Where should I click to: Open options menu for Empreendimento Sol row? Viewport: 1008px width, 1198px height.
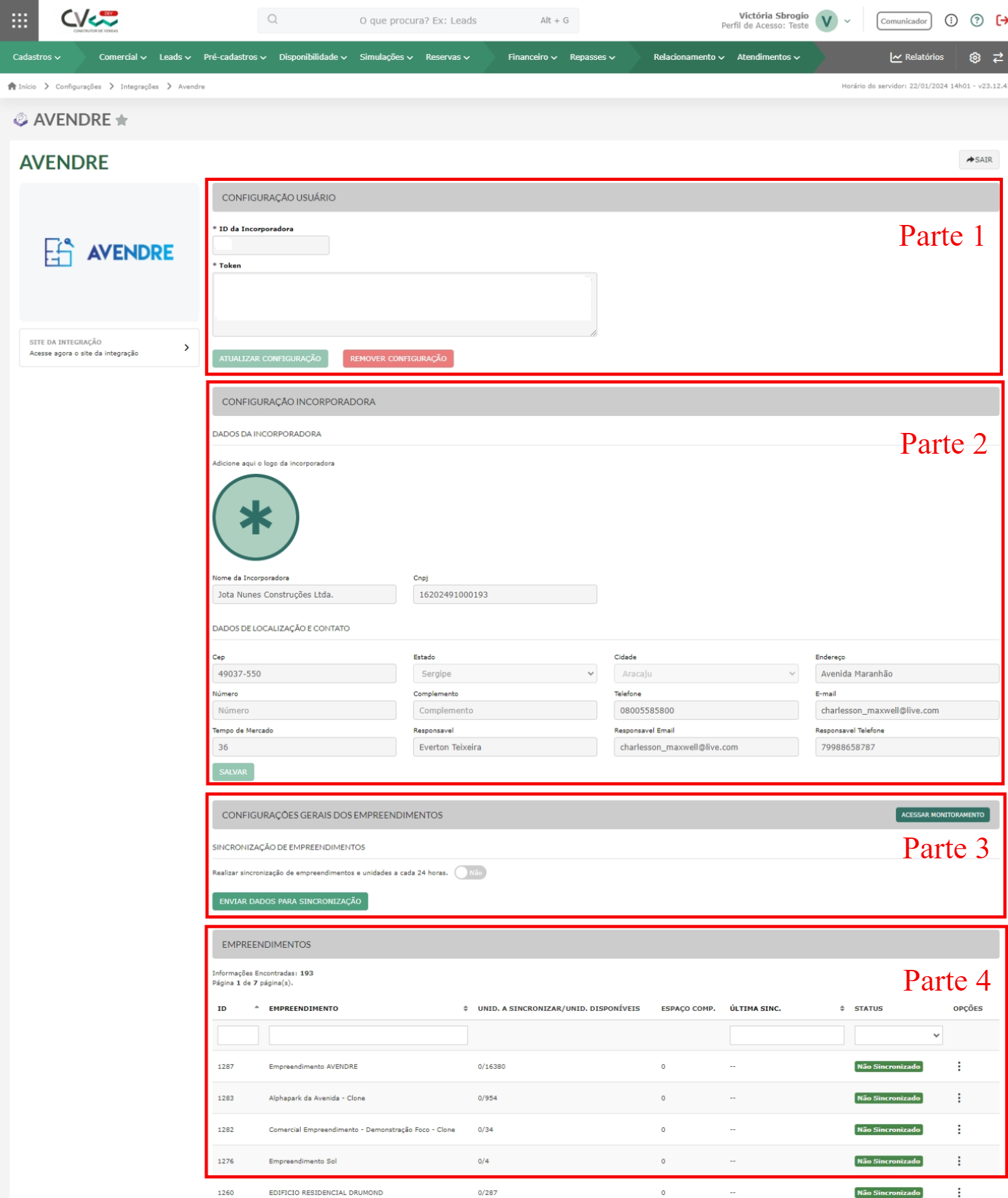point(959,1161)
